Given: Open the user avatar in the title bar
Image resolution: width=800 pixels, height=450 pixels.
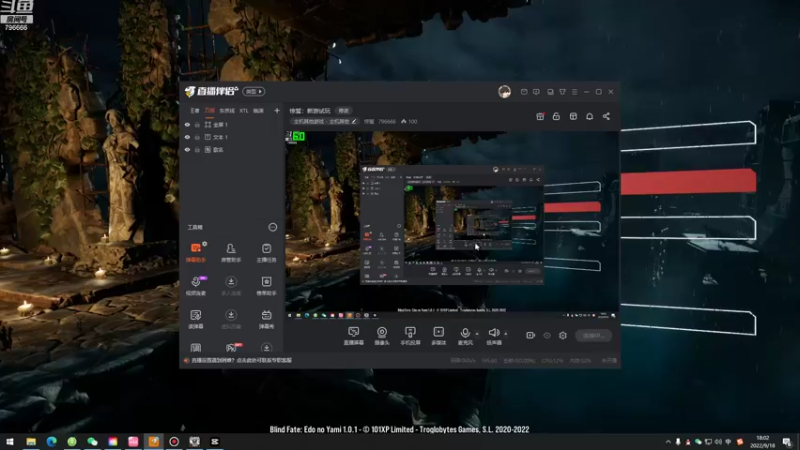Looking at the screenshot, I should pyautogui.click(x=504, y=92).
